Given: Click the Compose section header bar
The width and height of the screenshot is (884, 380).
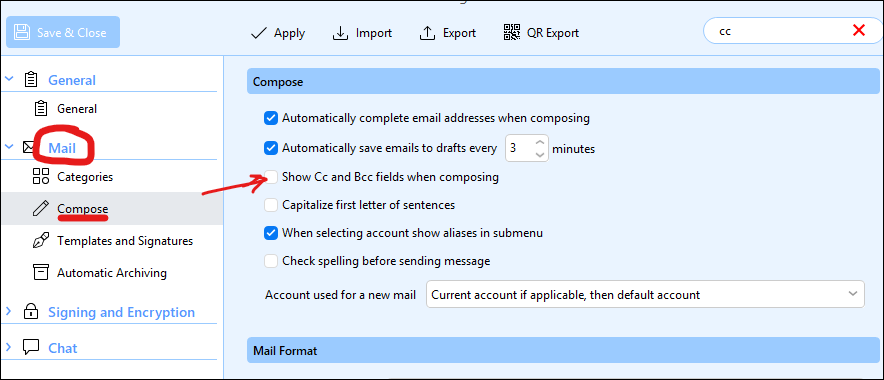Looking at the screenshot, I should pos(563,82).
